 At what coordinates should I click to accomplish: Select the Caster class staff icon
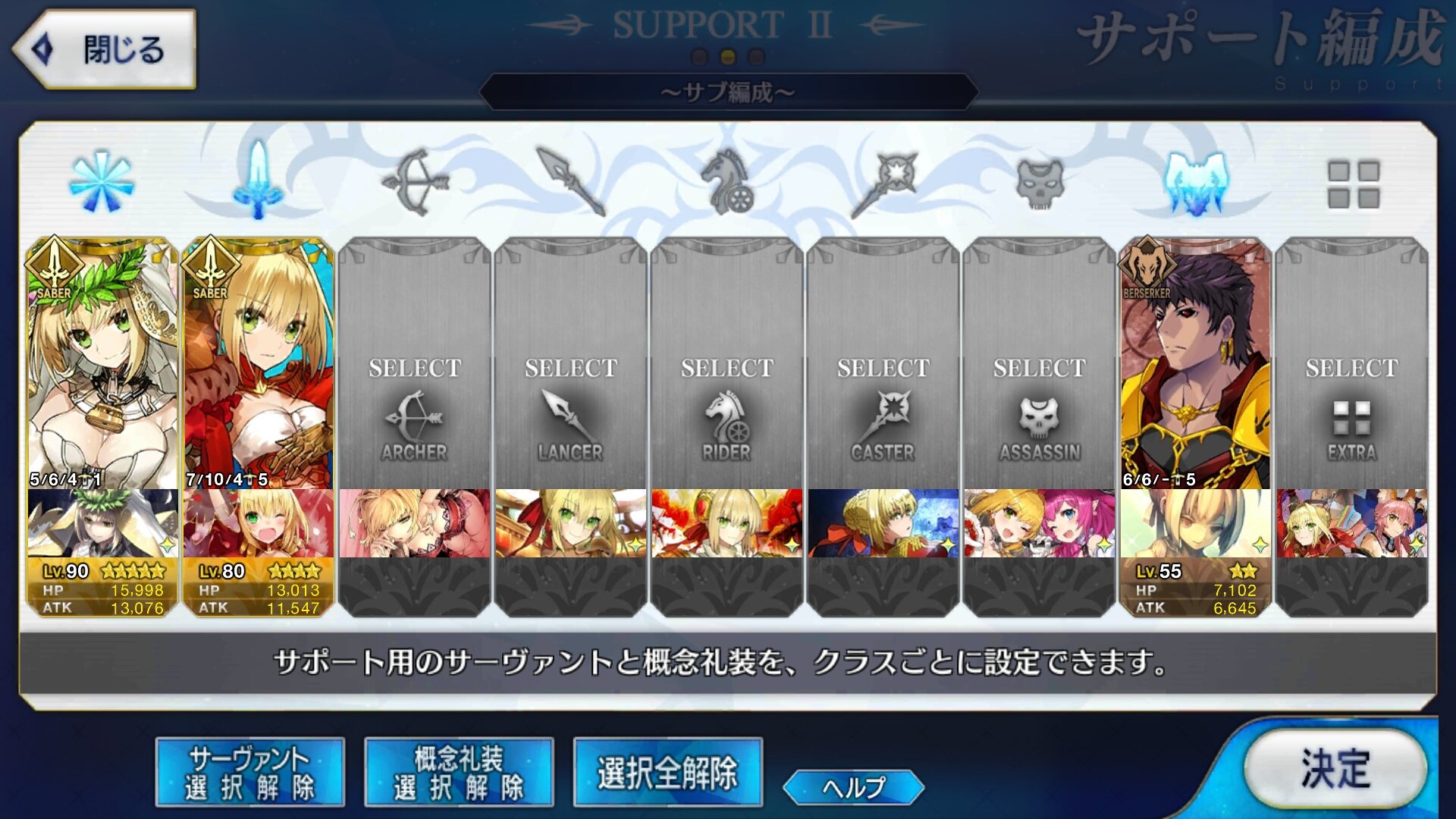[883, 184]
